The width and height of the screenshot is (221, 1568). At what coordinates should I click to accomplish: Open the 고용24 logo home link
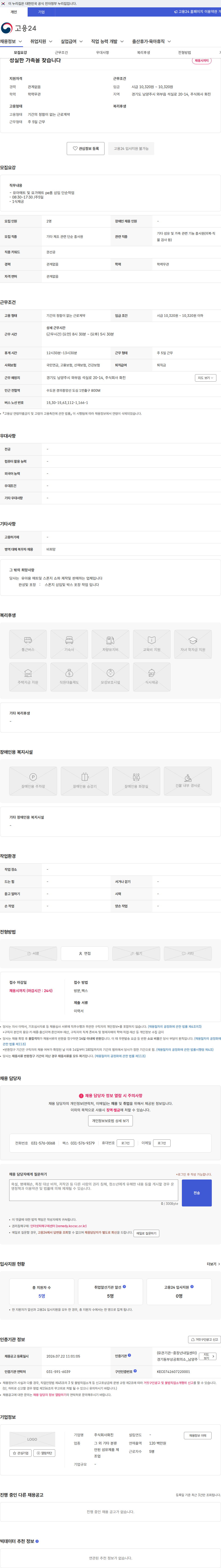pyautogui.click(x=18, y=28)
